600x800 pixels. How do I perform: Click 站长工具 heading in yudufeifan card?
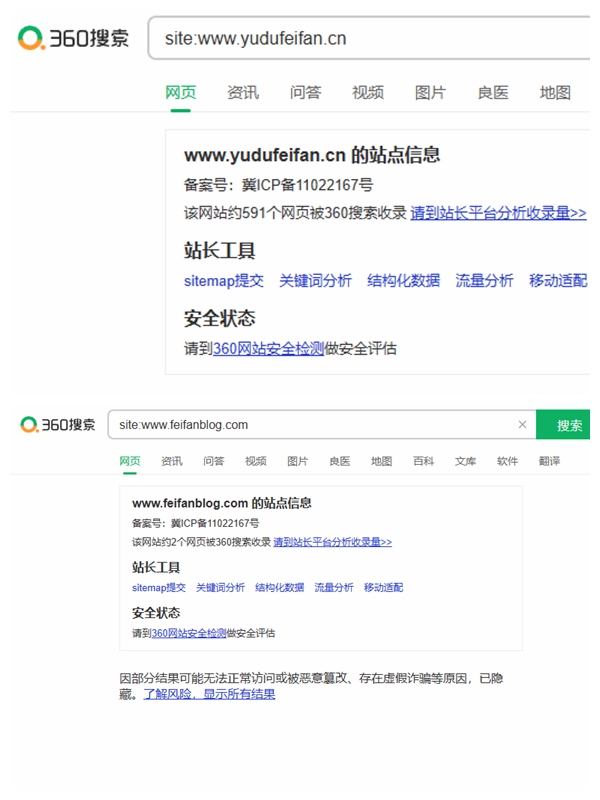pos(219,251)
